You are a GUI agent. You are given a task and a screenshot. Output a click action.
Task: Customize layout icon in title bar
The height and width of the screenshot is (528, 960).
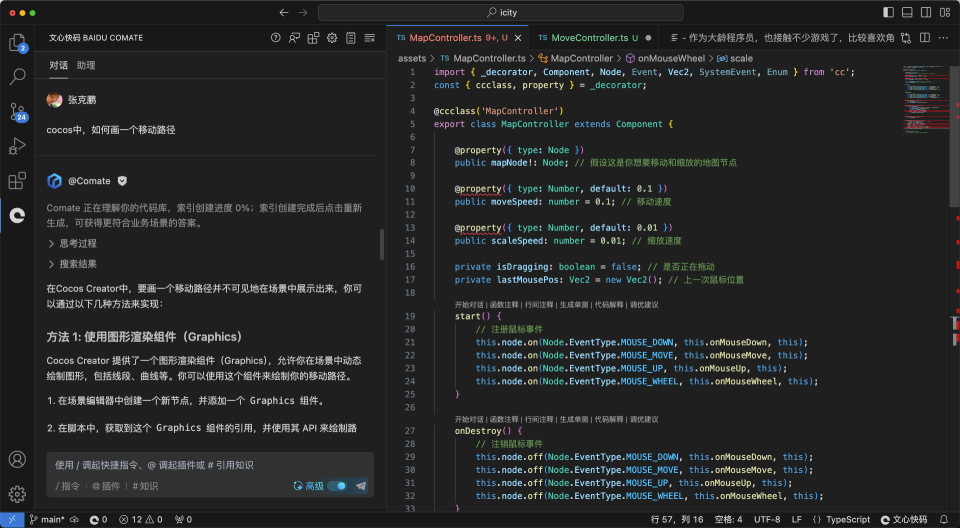945,12
